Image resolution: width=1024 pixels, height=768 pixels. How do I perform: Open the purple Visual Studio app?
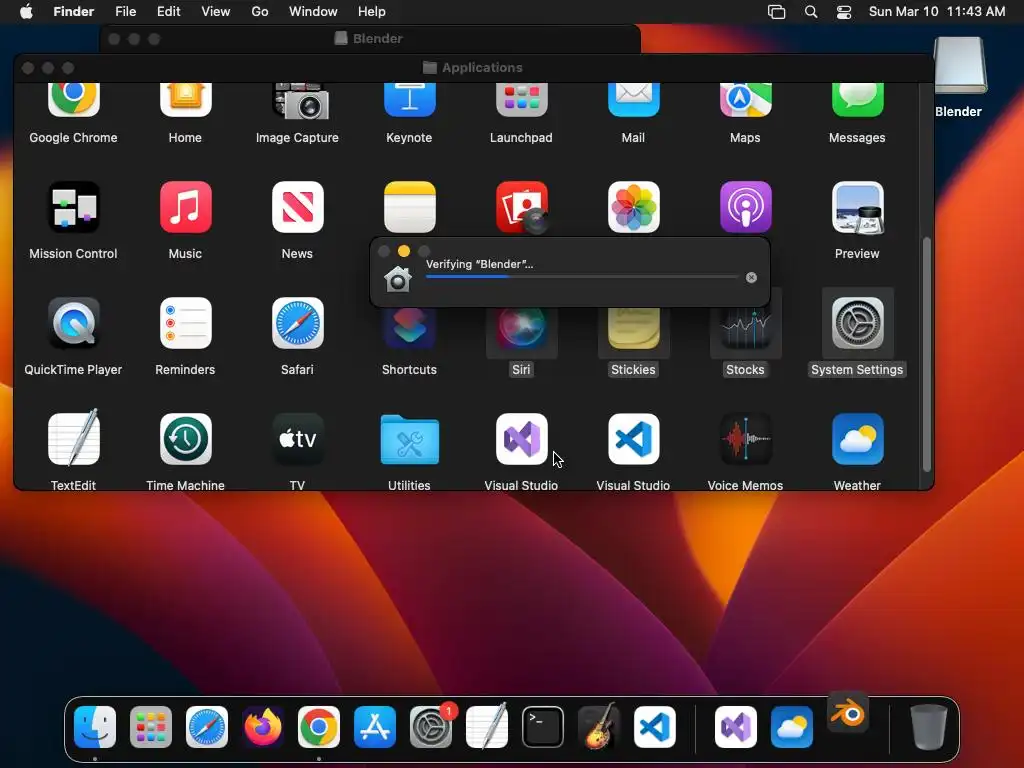coord(521,439)
